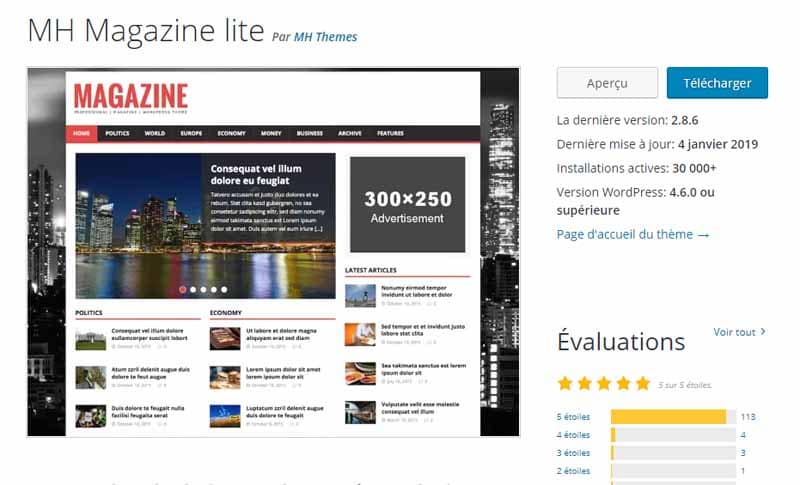The width and height of the screenshot is (800, 485).
Task: Open Page d'accueil du thème link
Action: click(633, 234)
